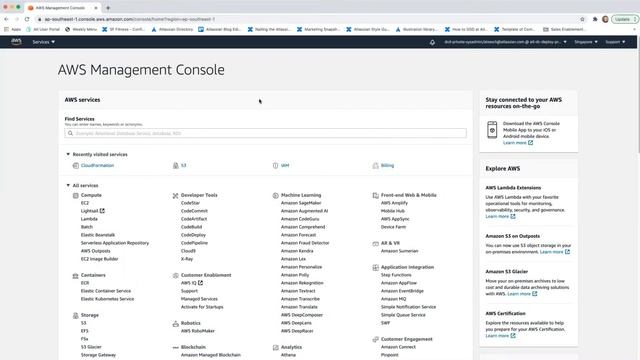
Task: Open the account user dropdown
Action: pyautogui.click(x=505, y=42)
